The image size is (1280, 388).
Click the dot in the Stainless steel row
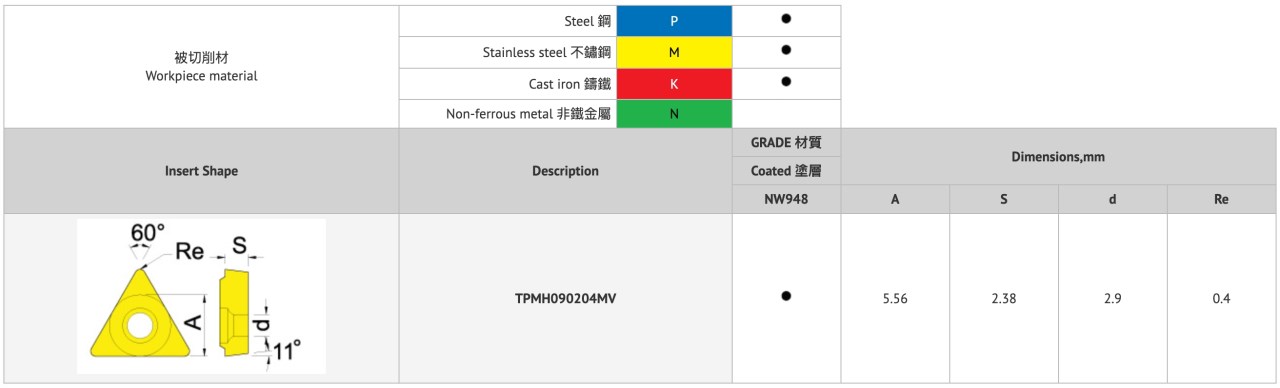tap(786, 50)
